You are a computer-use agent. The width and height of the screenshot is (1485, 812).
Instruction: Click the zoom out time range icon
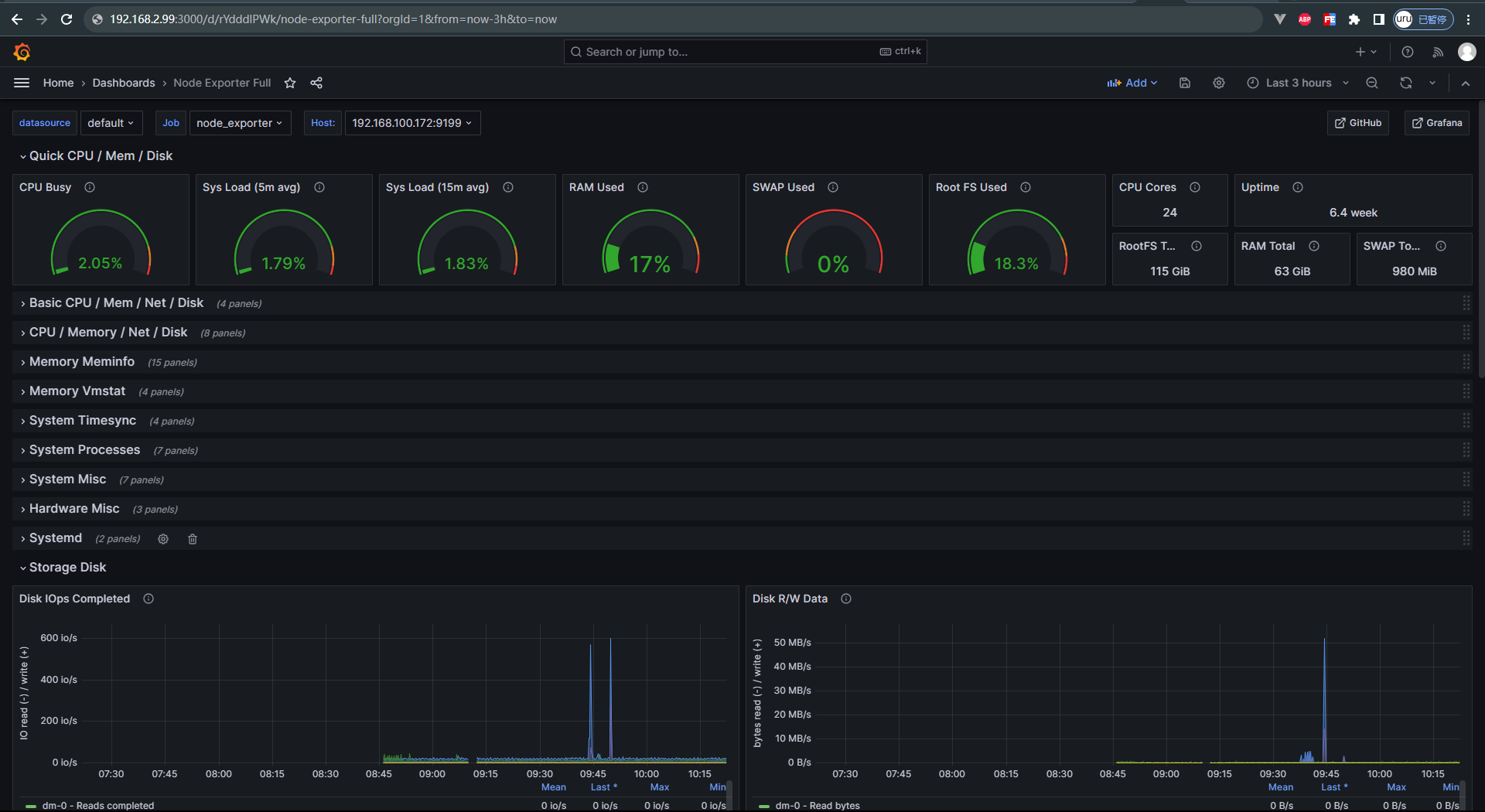(1372, 83)
